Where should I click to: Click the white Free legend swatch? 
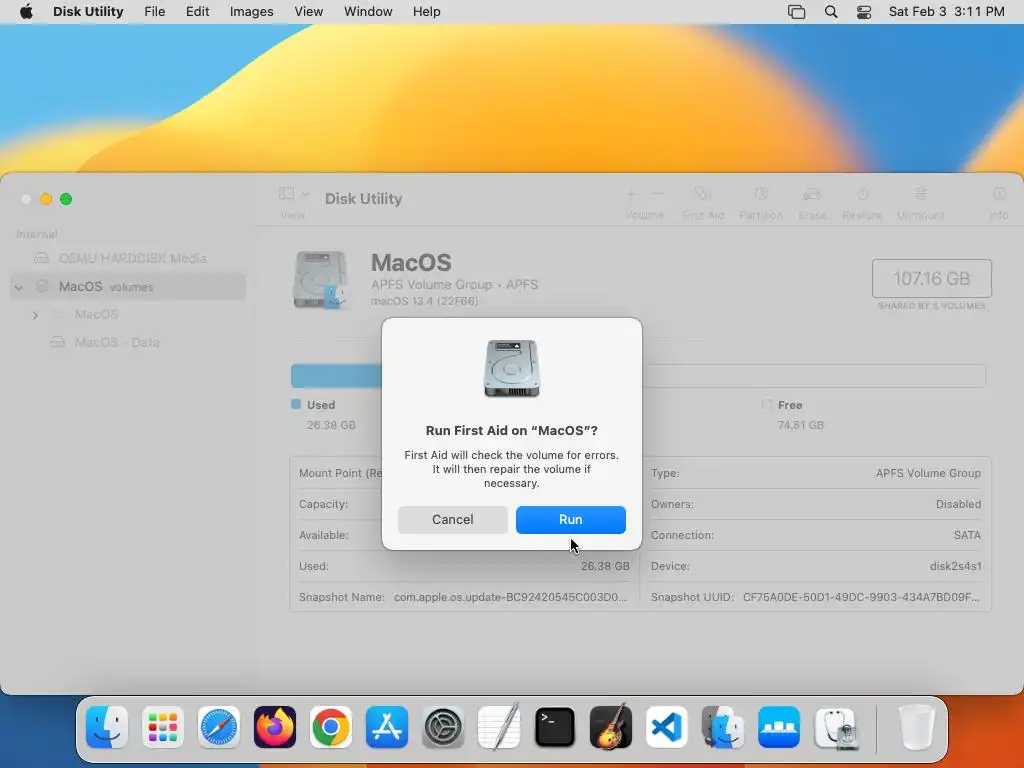[x=767, y=404]
